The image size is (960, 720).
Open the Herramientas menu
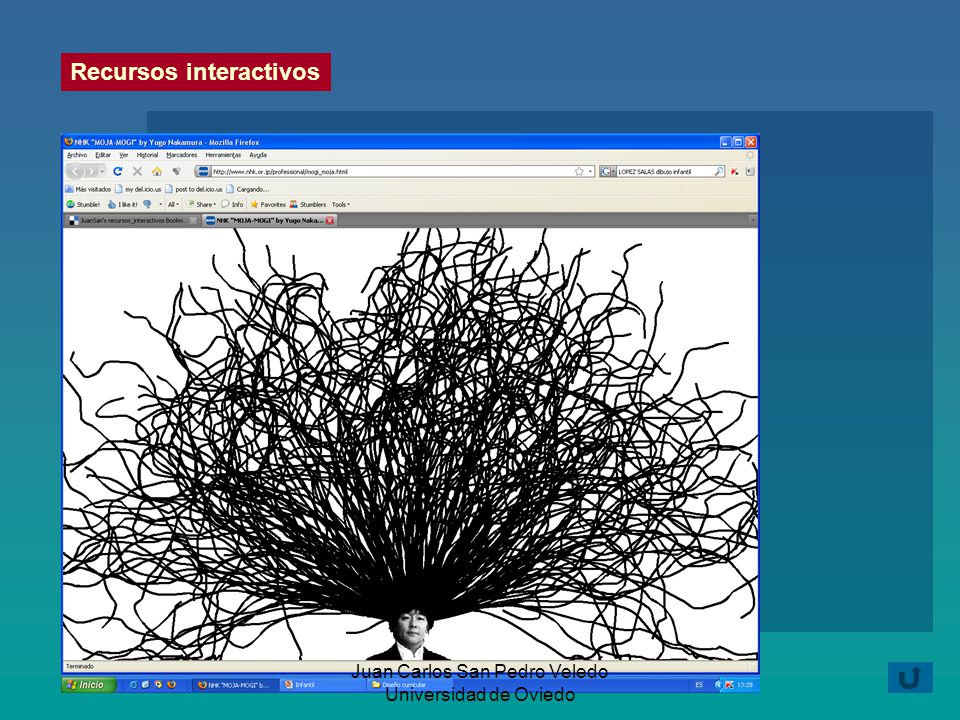click(223, 155)
